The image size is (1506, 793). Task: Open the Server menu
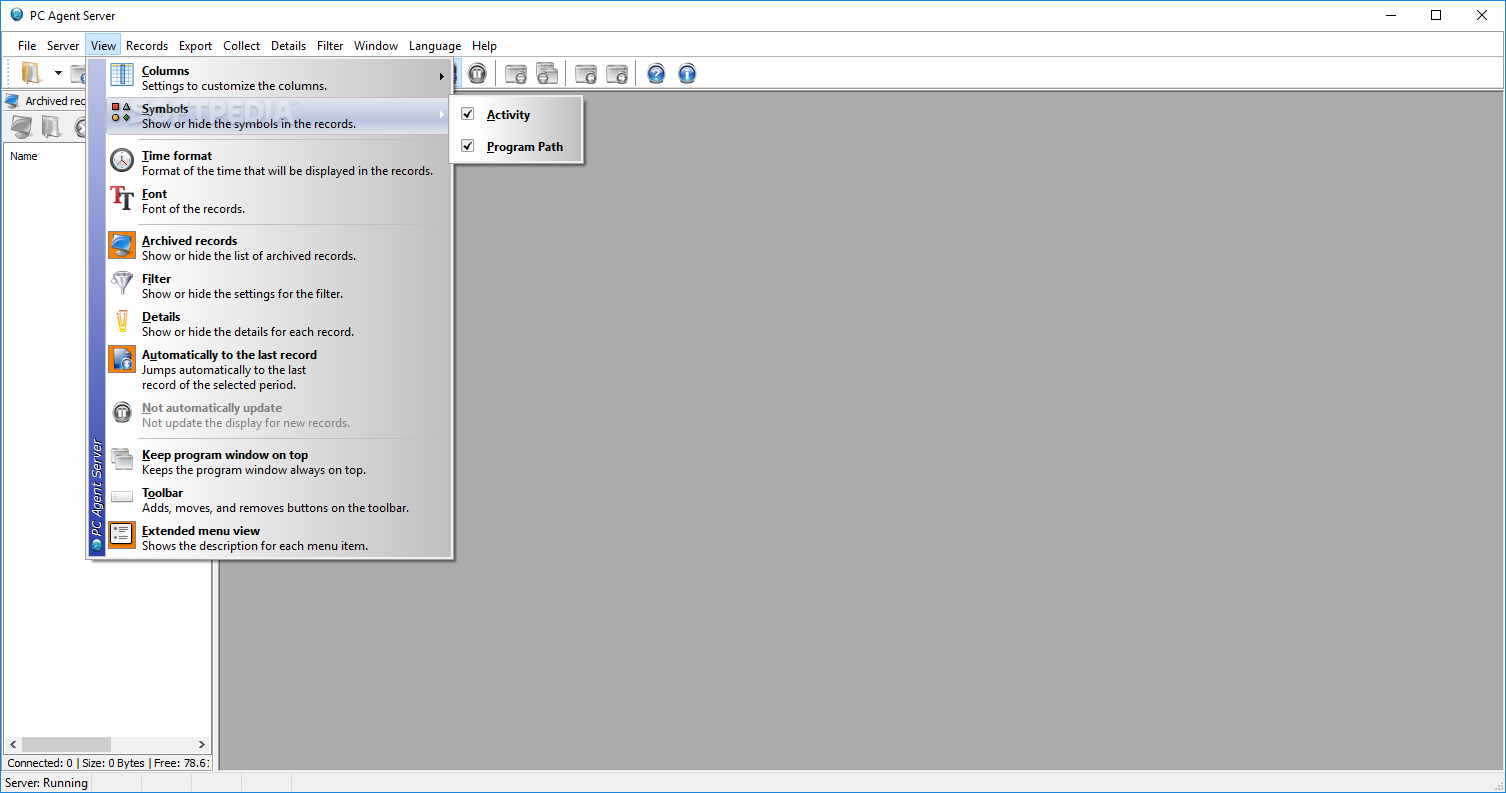point(63,46)
